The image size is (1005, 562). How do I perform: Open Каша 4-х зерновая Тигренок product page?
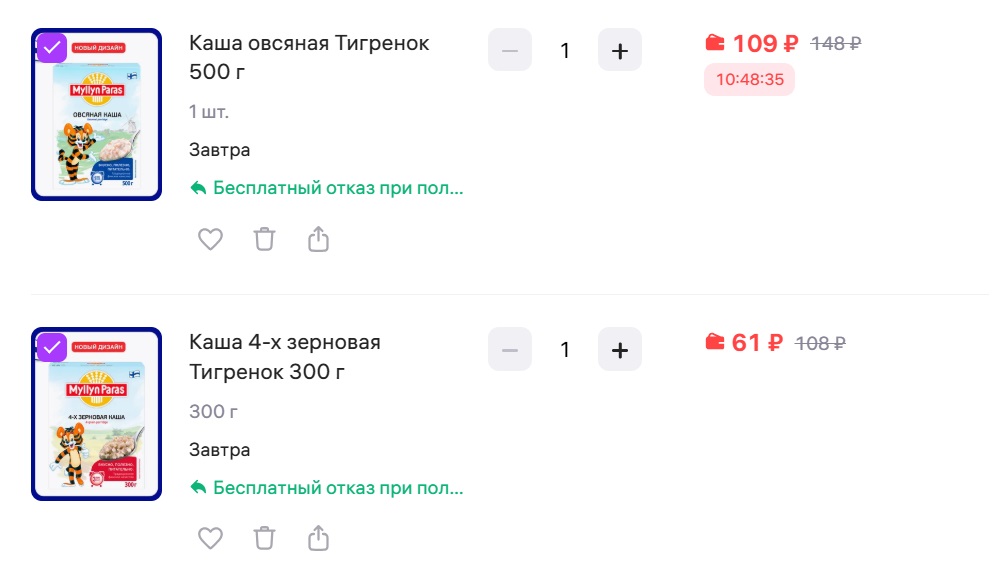point(284,357)
